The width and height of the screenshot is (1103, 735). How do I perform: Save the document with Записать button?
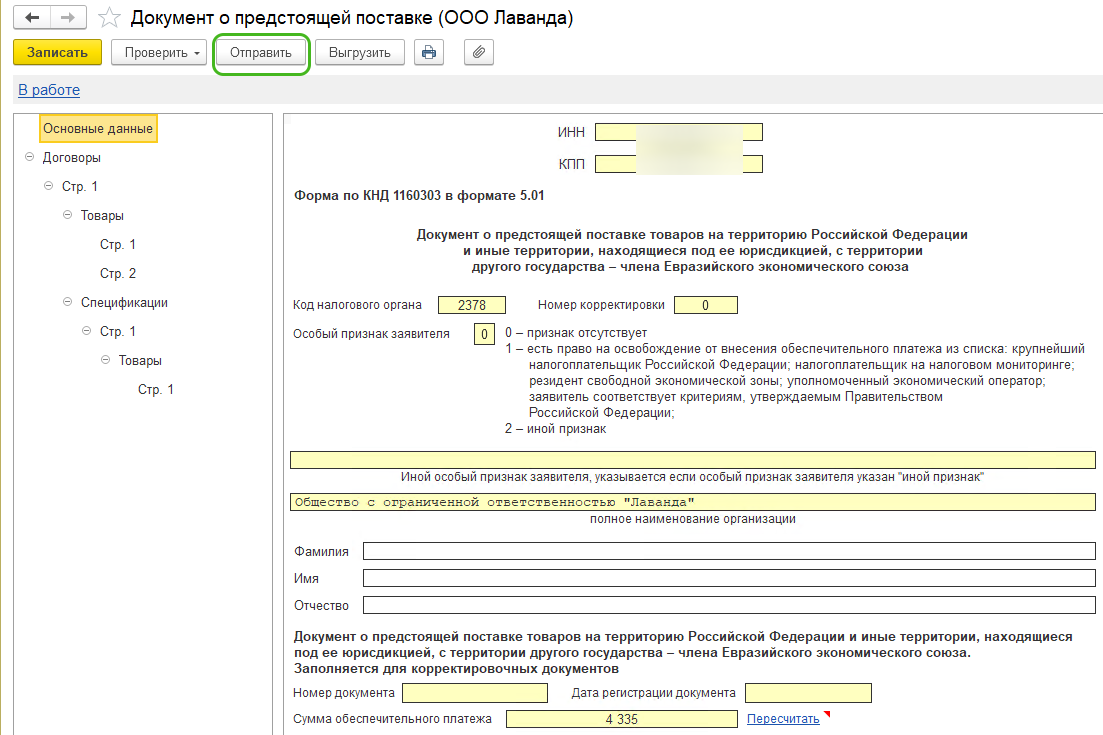pyautogui.click(x=58, y=53)
